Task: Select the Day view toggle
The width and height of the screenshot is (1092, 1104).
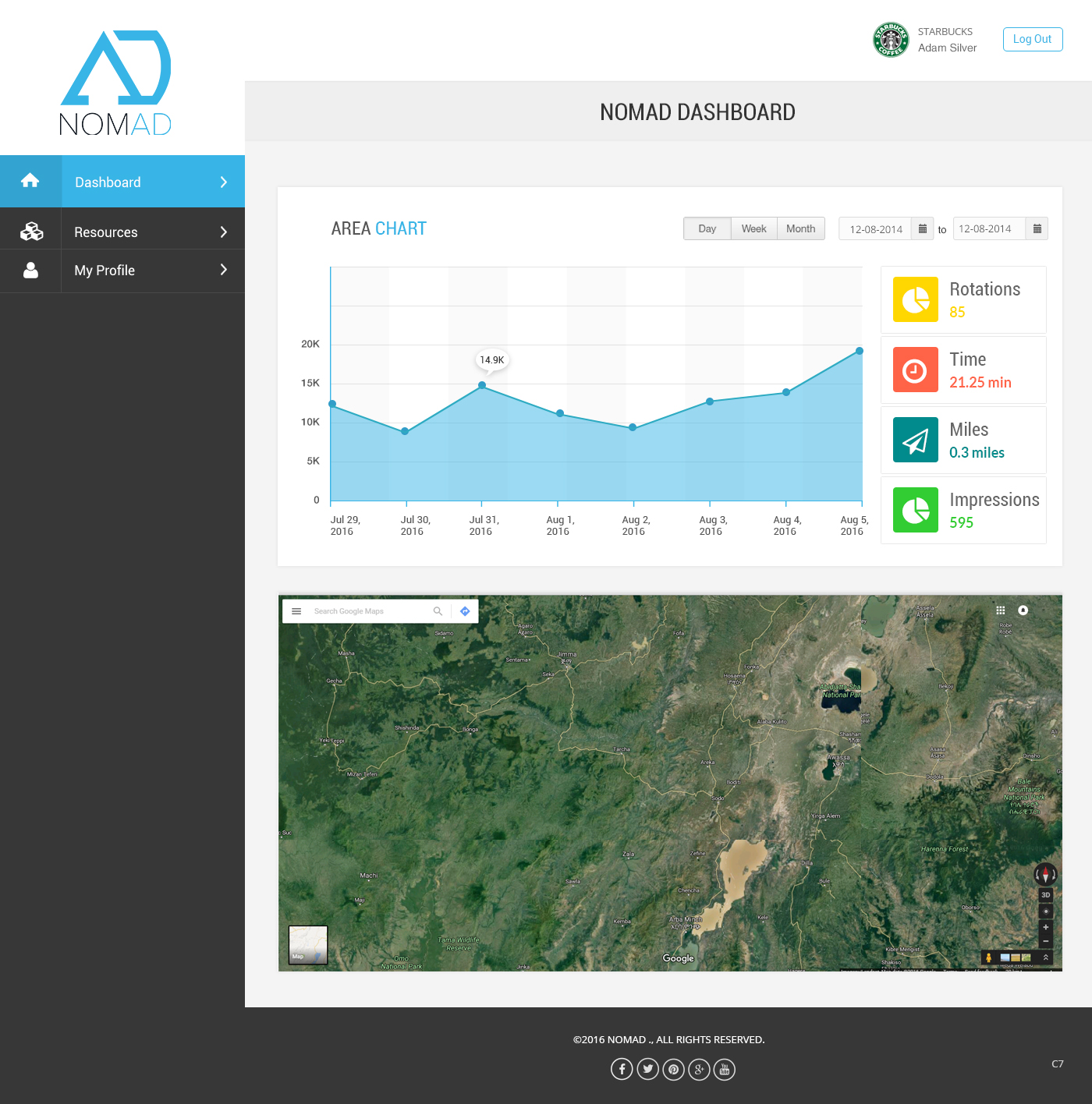Action: tap(707, 228)
